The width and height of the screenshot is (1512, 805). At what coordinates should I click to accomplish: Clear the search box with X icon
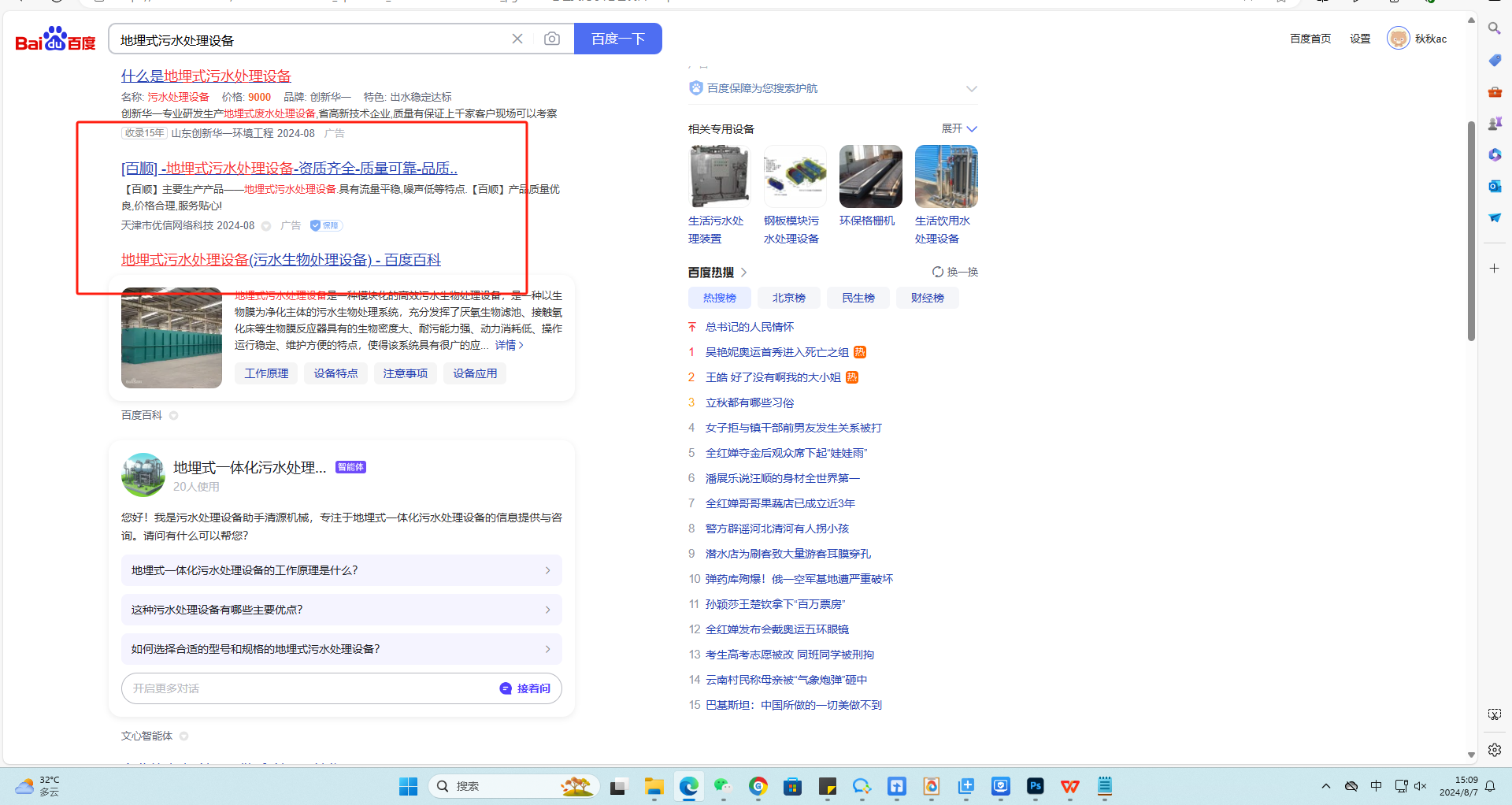click(517, 39)
